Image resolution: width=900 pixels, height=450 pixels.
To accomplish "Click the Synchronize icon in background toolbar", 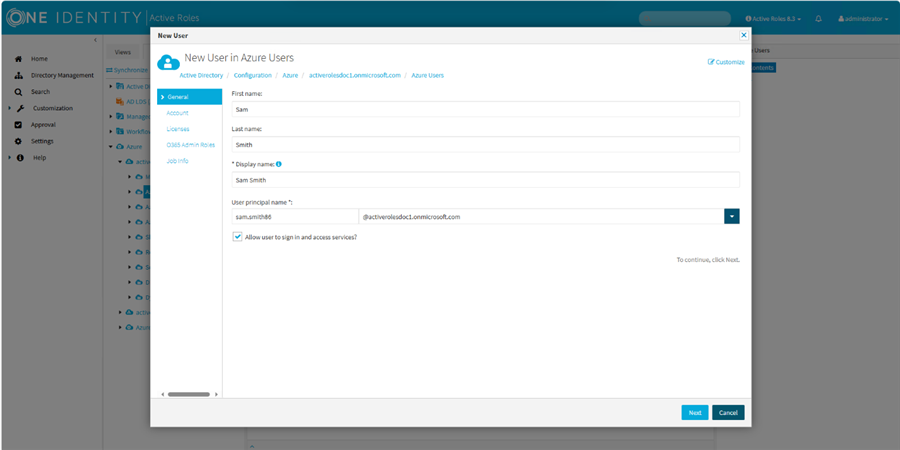I will 109,70.
